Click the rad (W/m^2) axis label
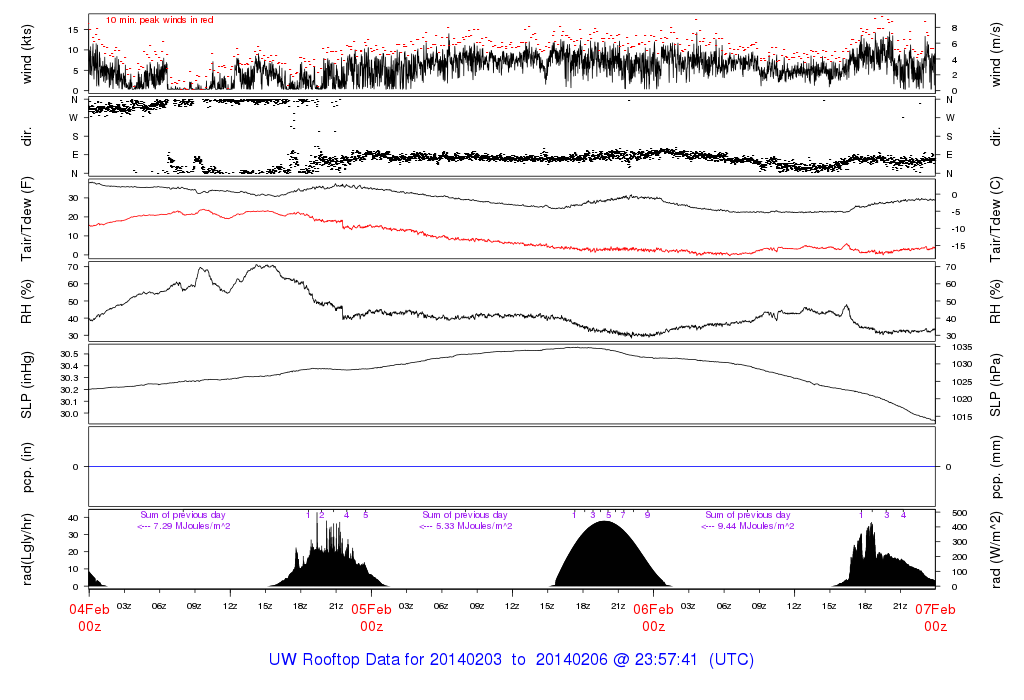Viewport: 1024px width, 700px height. point(997,549)
